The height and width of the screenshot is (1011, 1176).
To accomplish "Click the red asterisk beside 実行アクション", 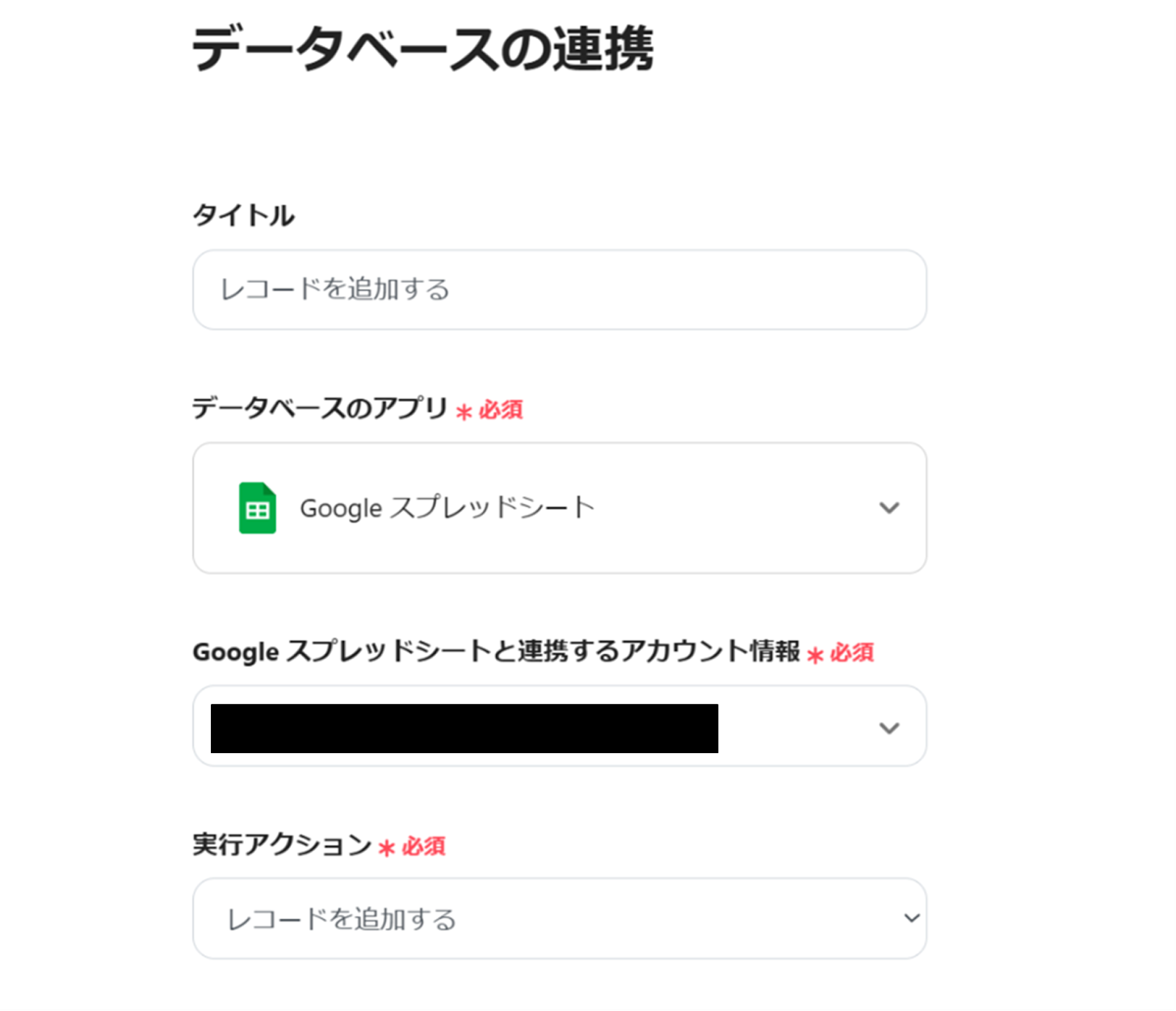I will 387,849.
